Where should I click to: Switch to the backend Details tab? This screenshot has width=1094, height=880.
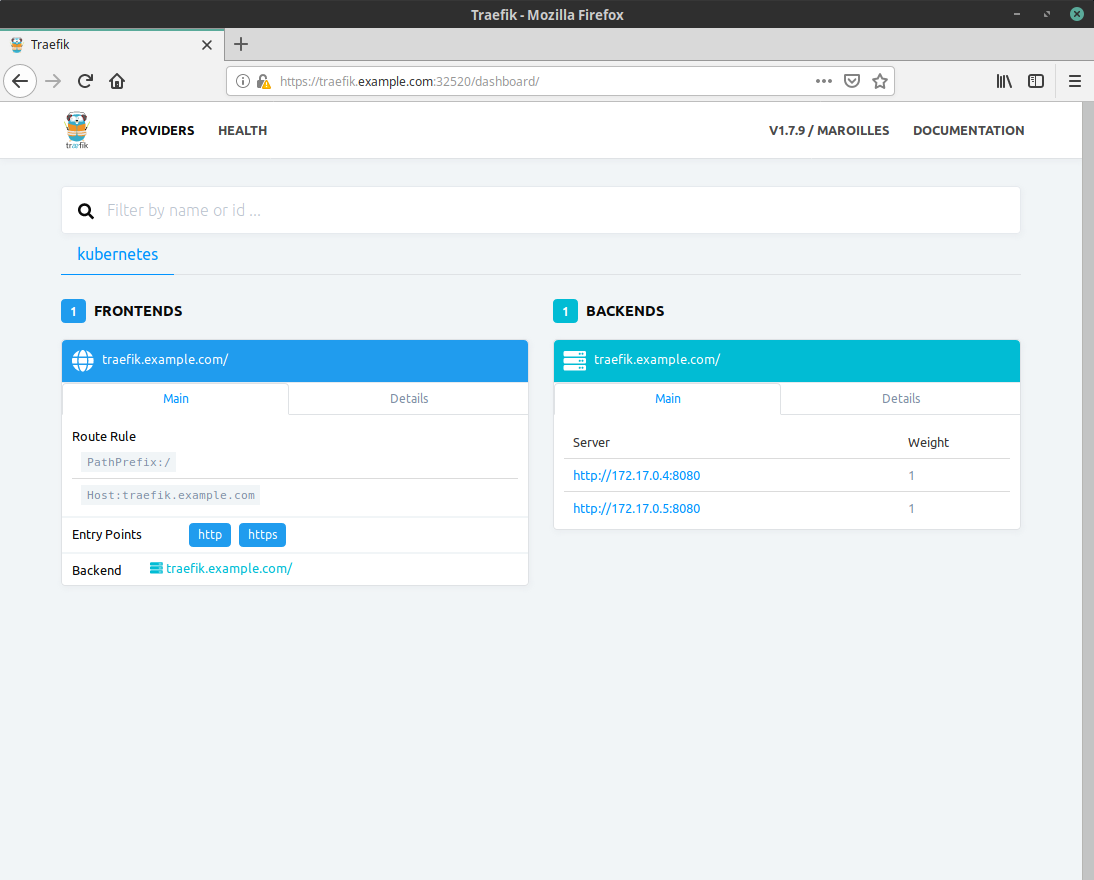[x=901, y=398]
